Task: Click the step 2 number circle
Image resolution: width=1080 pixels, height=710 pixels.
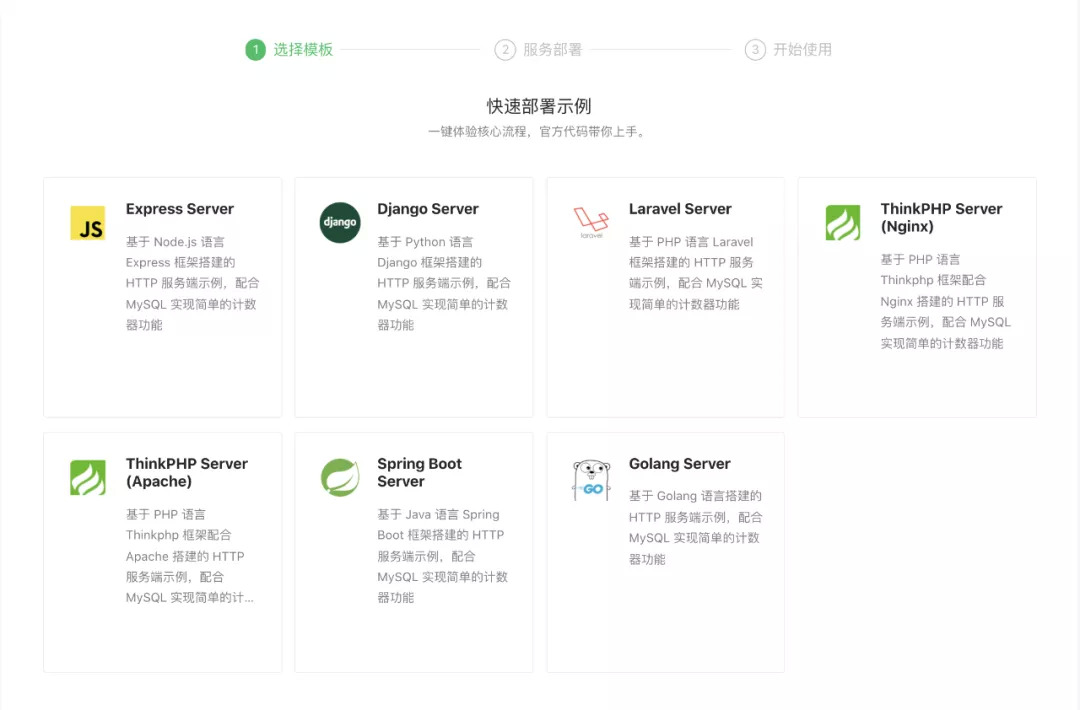Action: pyautogui.click(x=505, y=50)
